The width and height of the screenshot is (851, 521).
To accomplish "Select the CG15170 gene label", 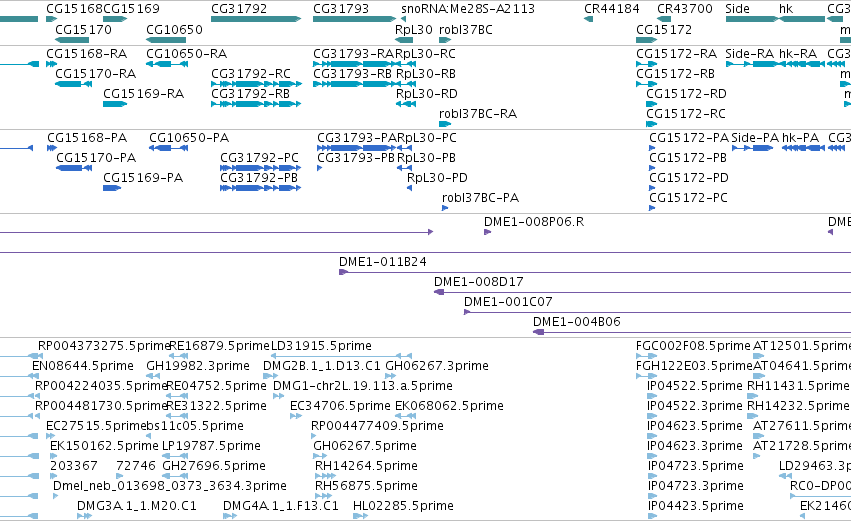I will [84, 29].
